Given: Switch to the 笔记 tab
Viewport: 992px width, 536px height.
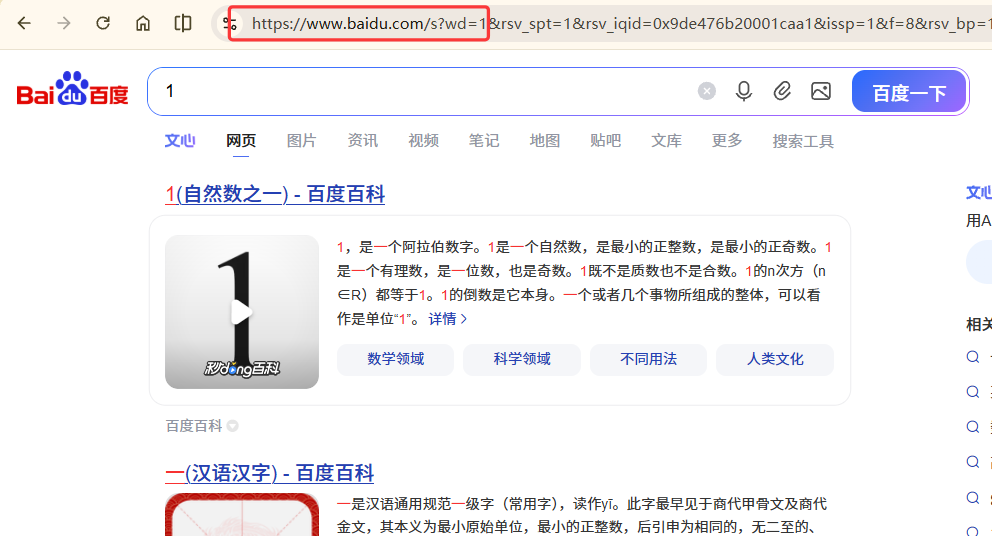Looking at the screenshot, I should pos(484,140).
